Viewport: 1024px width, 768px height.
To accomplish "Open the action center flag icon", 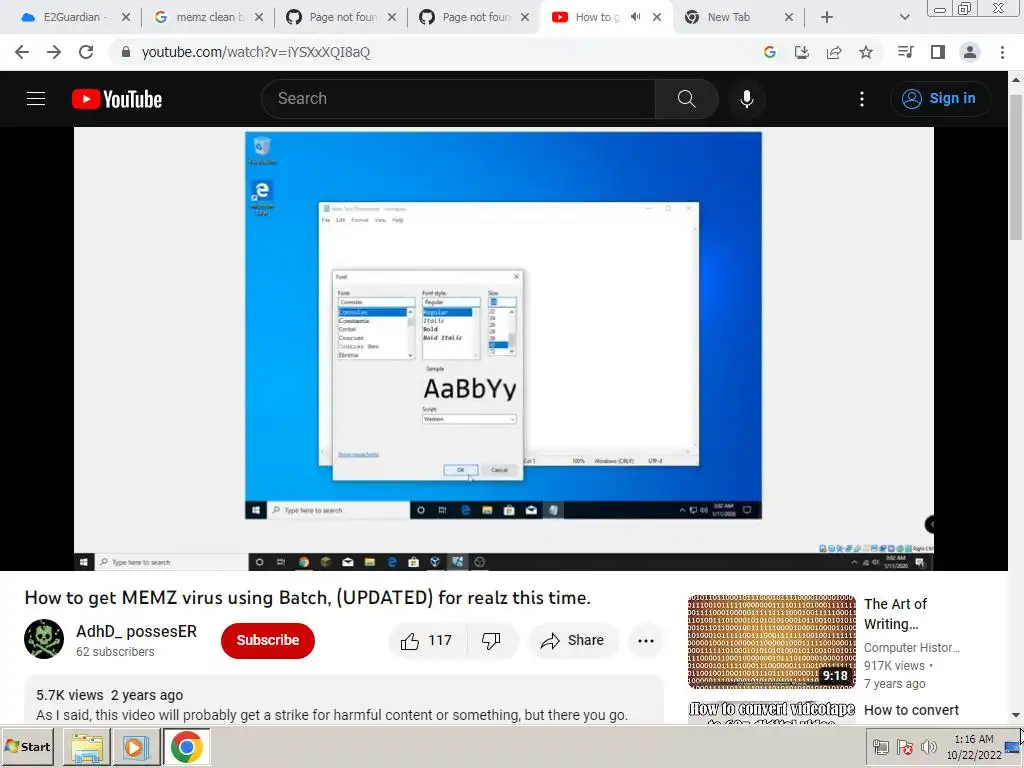I will [x=904, y=747].
